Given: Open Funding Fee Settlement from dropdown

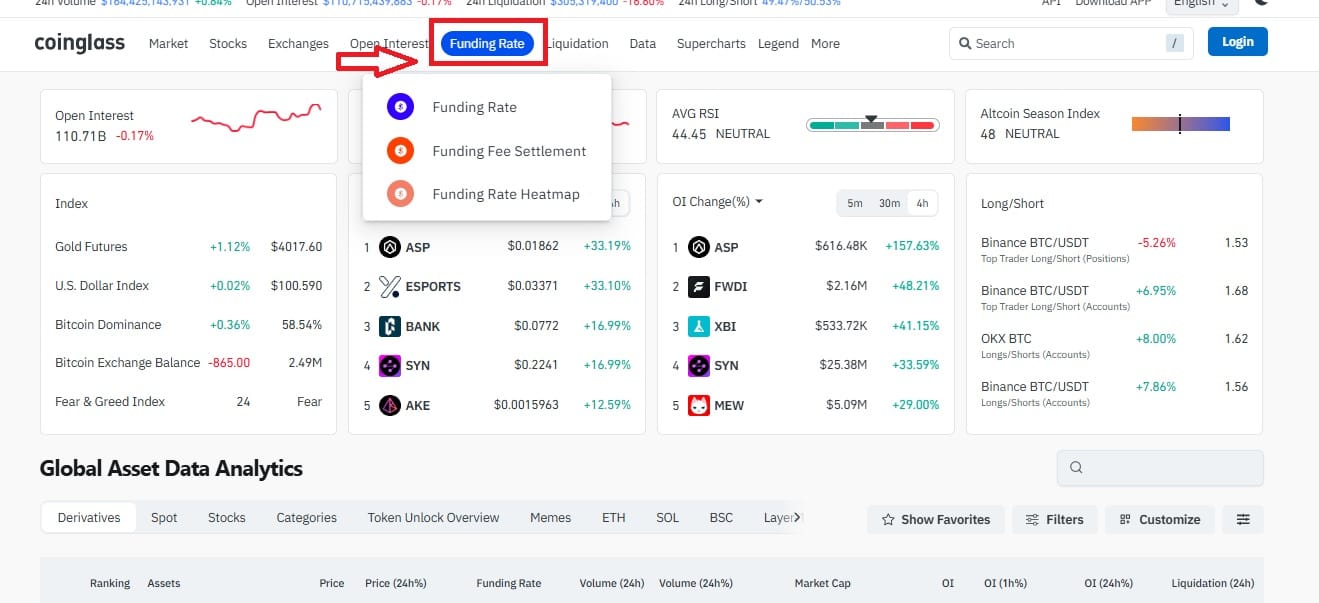Looking at the screenshot, I should tap(509, 151).
